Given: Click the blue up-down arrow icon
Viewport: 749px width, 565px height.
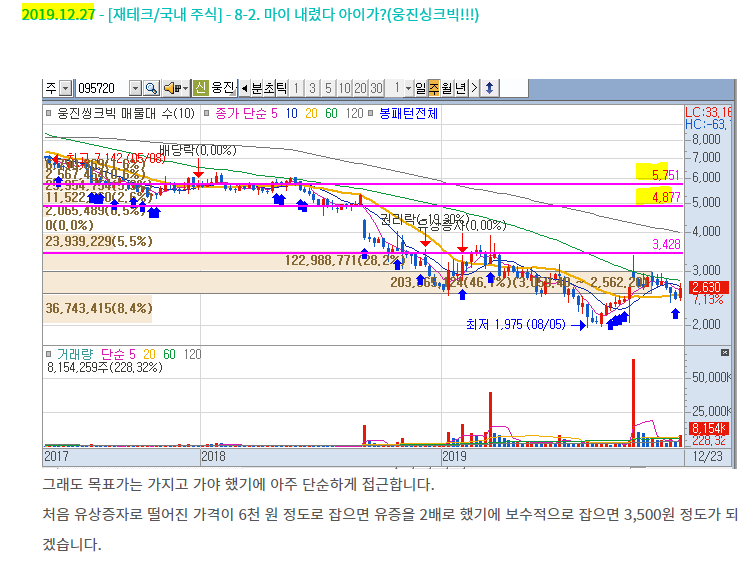Looking at the screenshot, I should (x=489, y=88).
